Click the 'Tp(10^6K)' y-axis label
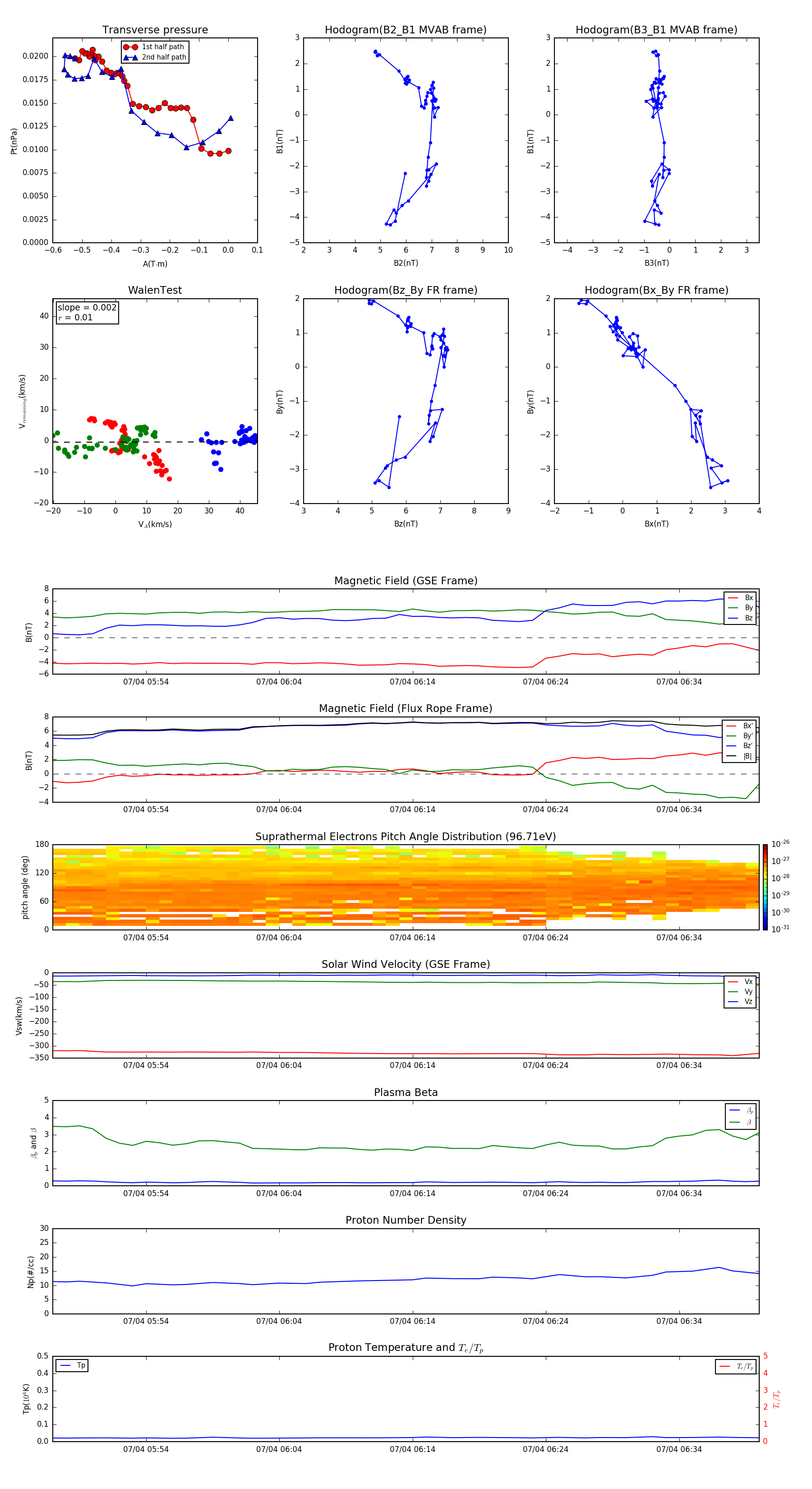This screenshot has height=1489, width=812. (26, 1399)
